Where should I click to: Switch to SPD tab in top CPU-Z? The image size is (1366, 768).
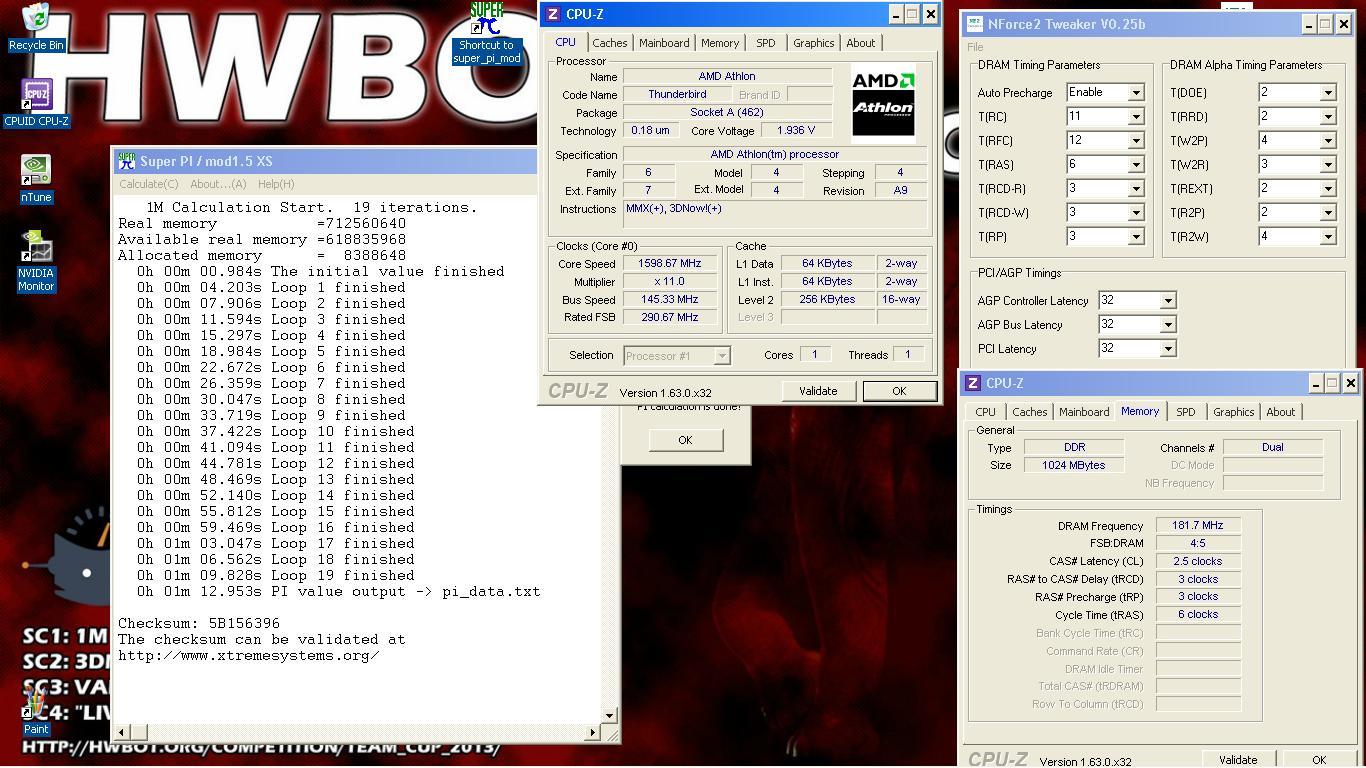point(766,43)
